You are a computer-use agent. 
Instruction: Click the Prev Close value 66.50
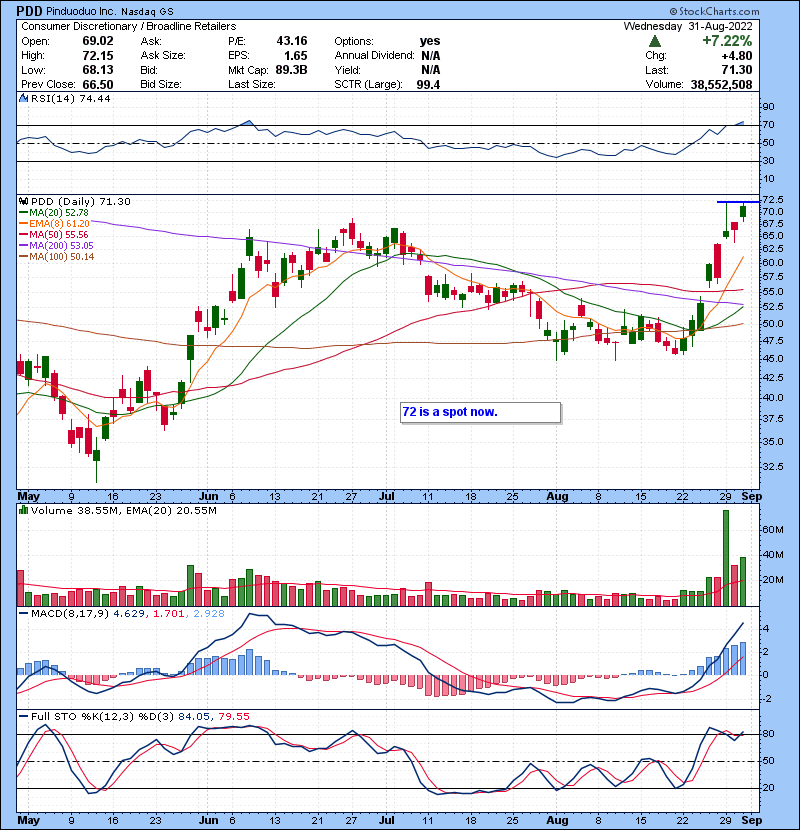[98, 84]
